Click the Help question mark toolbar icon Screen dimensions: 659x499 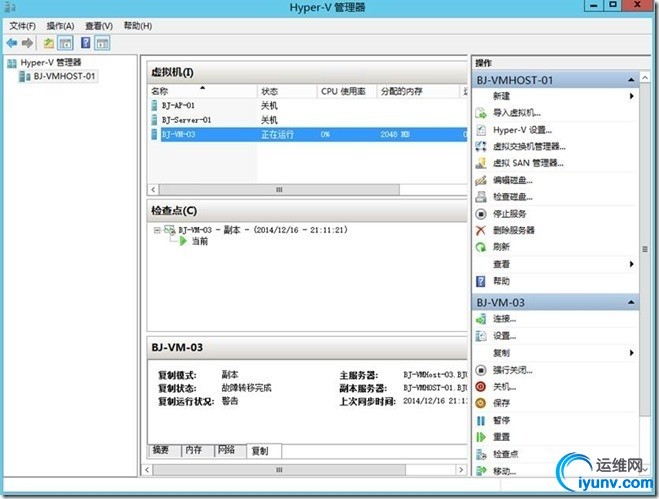click(x=85, y=42)
